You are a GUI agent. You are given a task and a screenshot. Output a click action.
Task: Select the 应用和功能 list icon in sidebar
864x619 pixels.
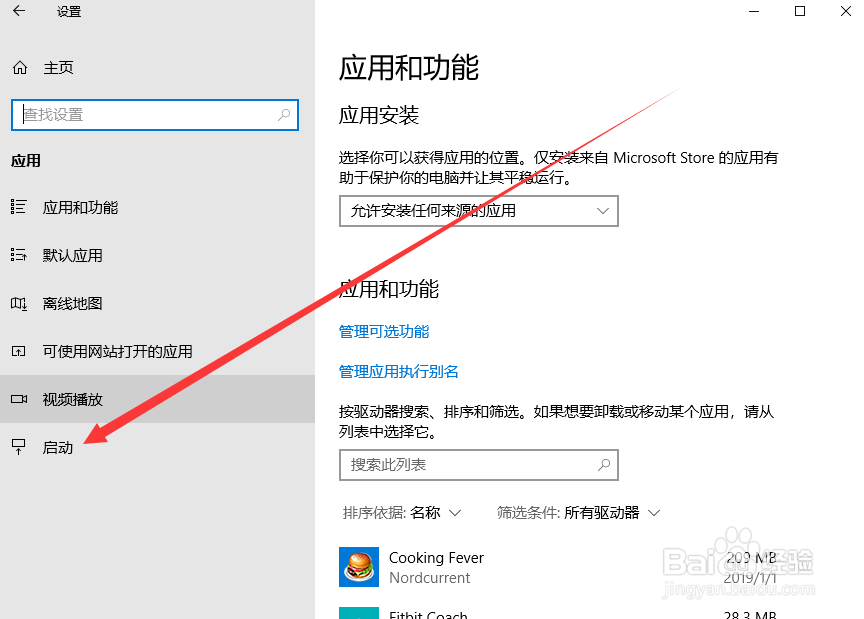(x=18, y=207)
